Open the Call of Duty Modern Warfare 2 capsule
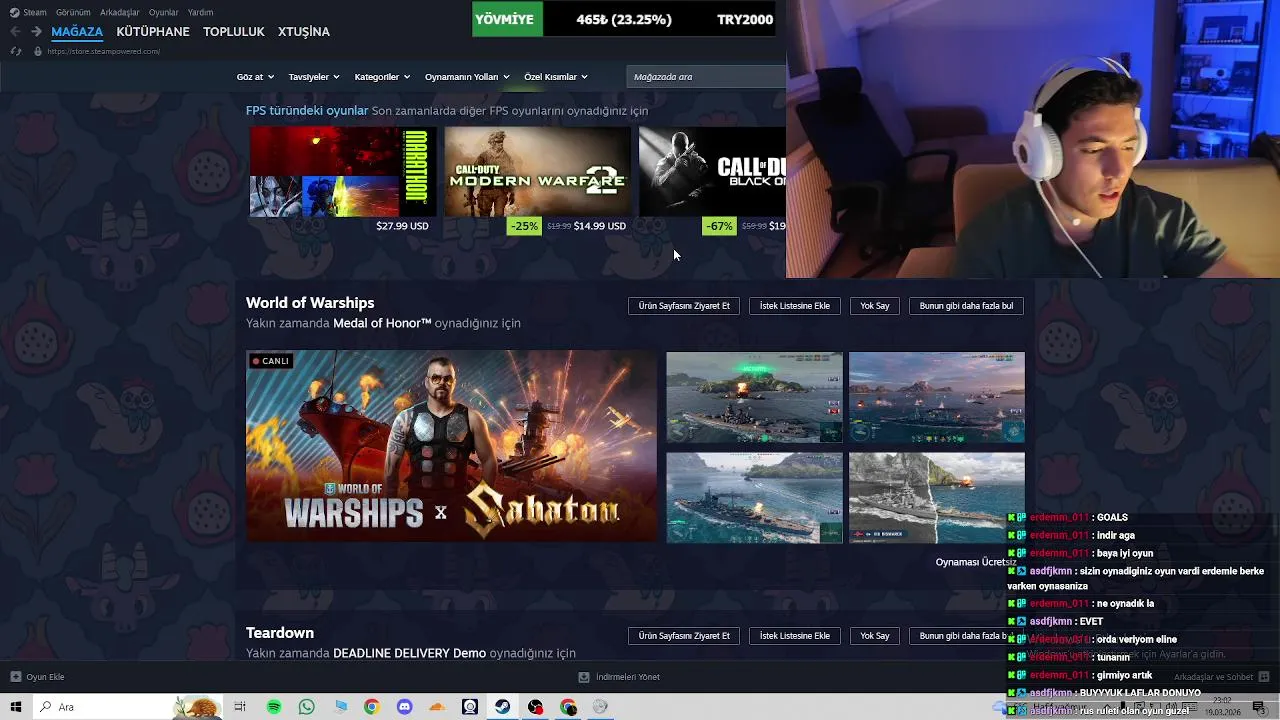 point(538,172)
